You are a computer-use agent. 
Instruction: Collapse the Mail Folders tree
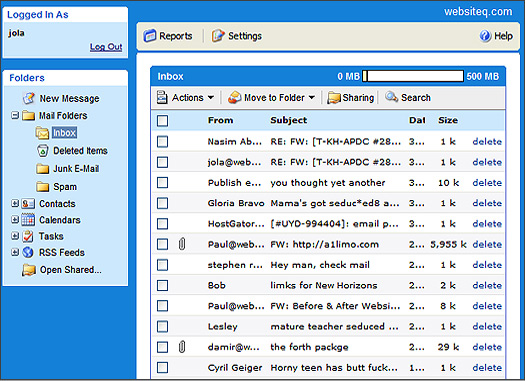(15, 116)
